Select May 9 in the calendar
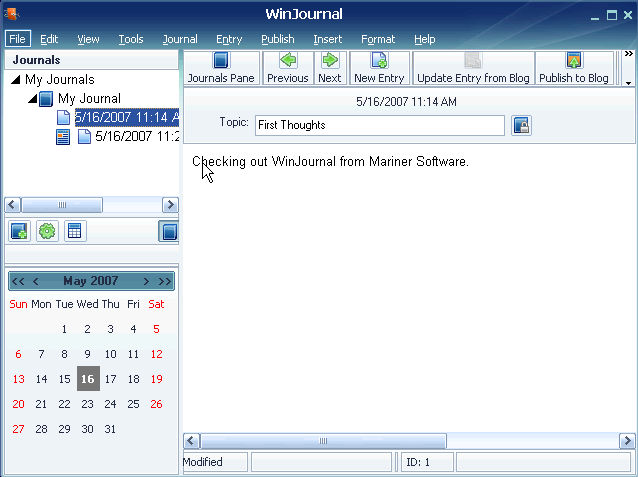Image resolution: width=638 pixels, height=477 pixels. pyautogui.click(x=87, y=354)
